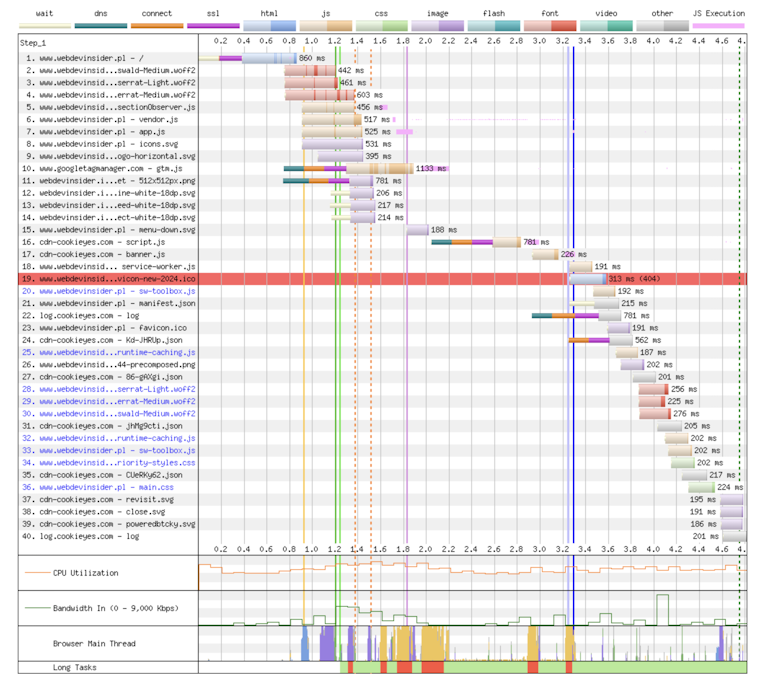
Task: Select the Long Tasks row label
Action: click(75, 667)
